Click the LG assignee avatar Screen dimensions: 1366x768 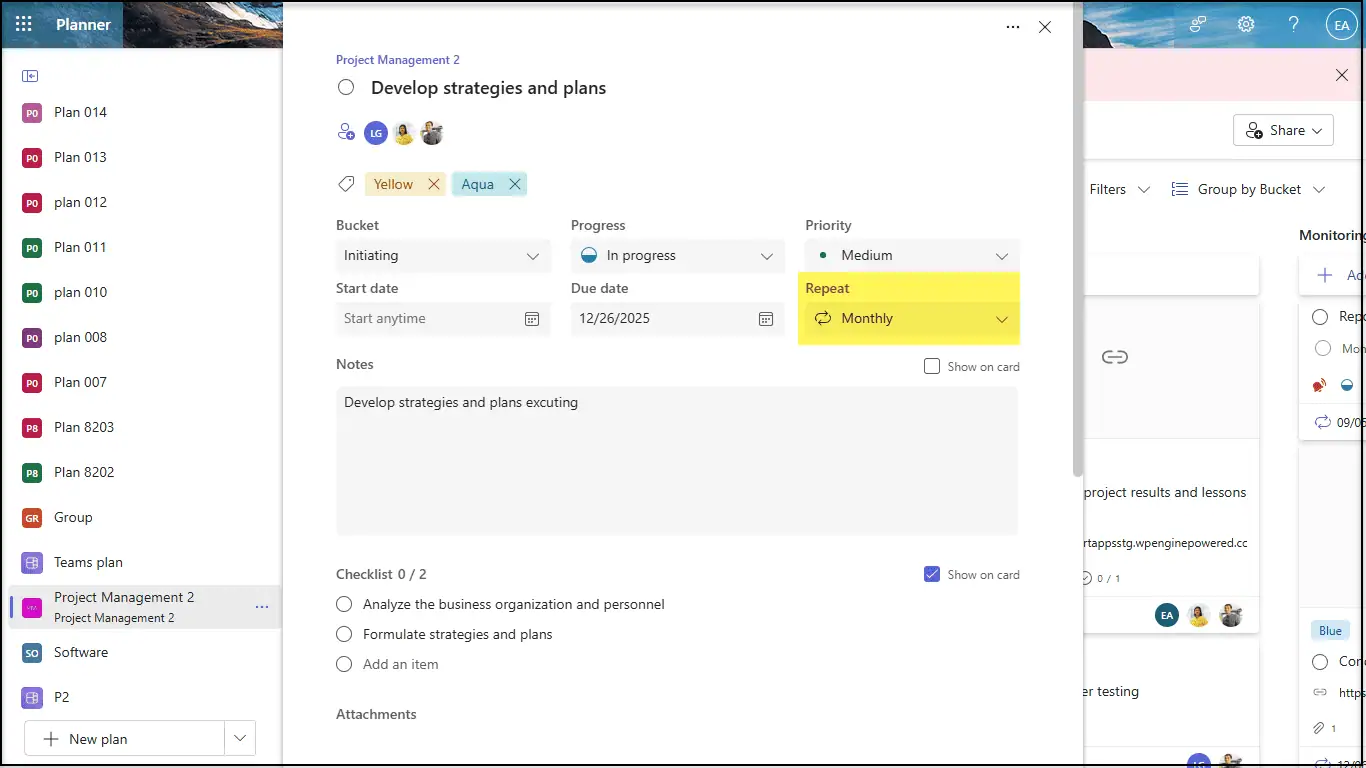pyautogui.click(x=376, y=133)
